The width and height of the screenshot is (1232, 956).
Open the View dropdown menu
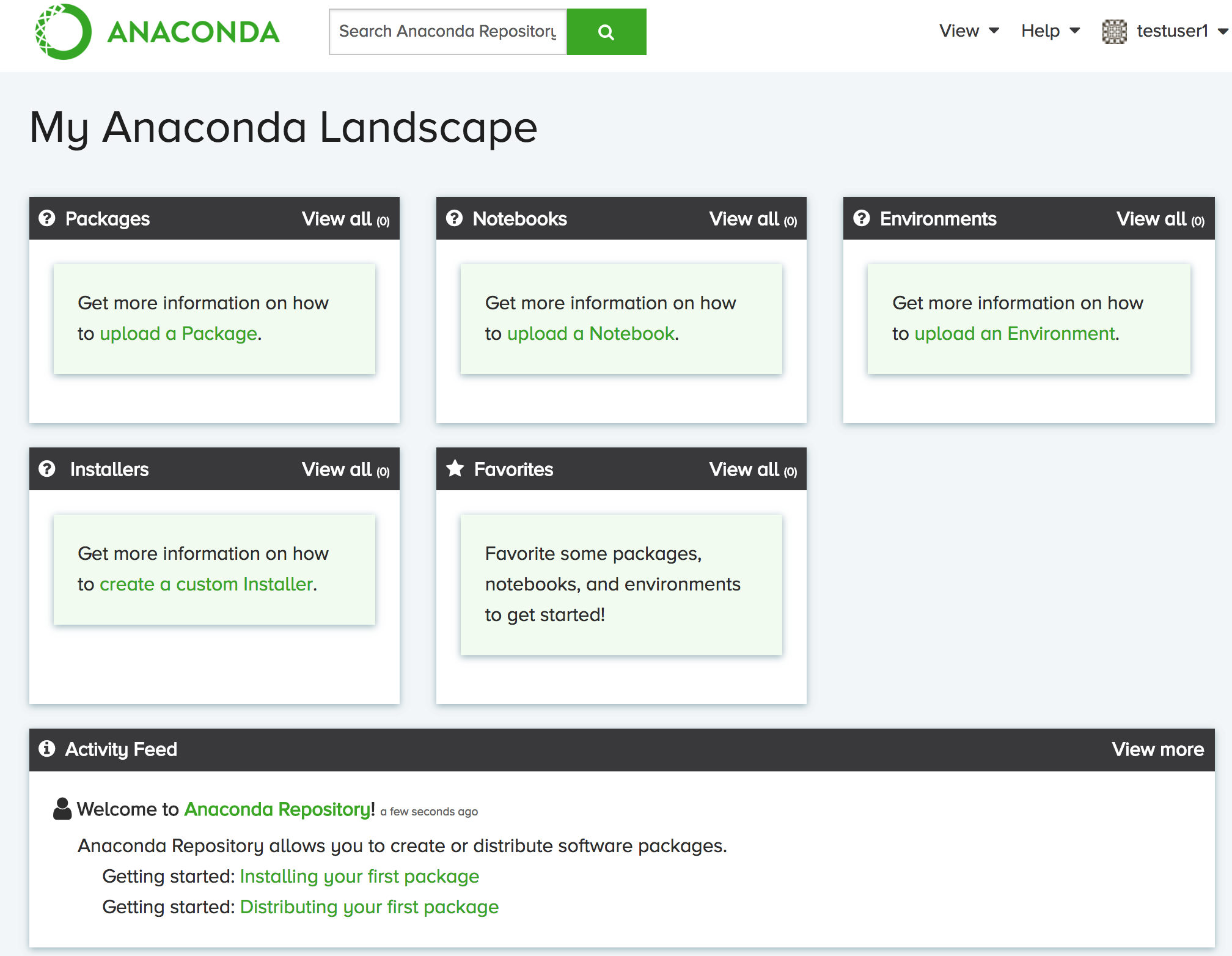[x=969, y=31]
